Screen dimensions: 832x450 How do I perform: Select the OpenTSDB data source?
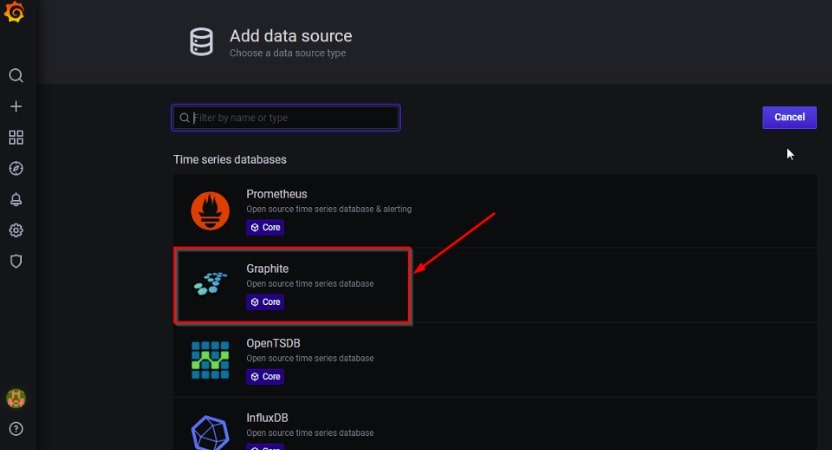click(495, 360)
